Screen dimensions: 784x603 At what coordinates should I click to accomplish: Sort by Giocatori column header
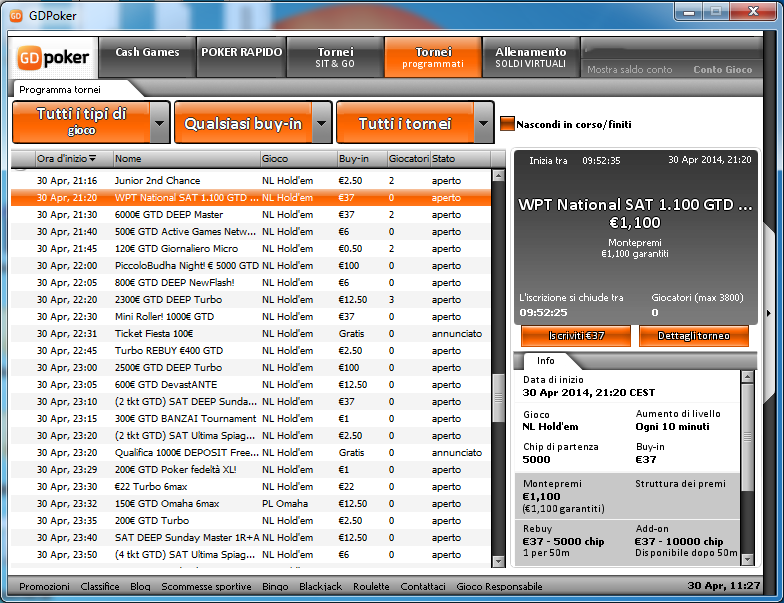pyautogui.click(x=409, y=158)
